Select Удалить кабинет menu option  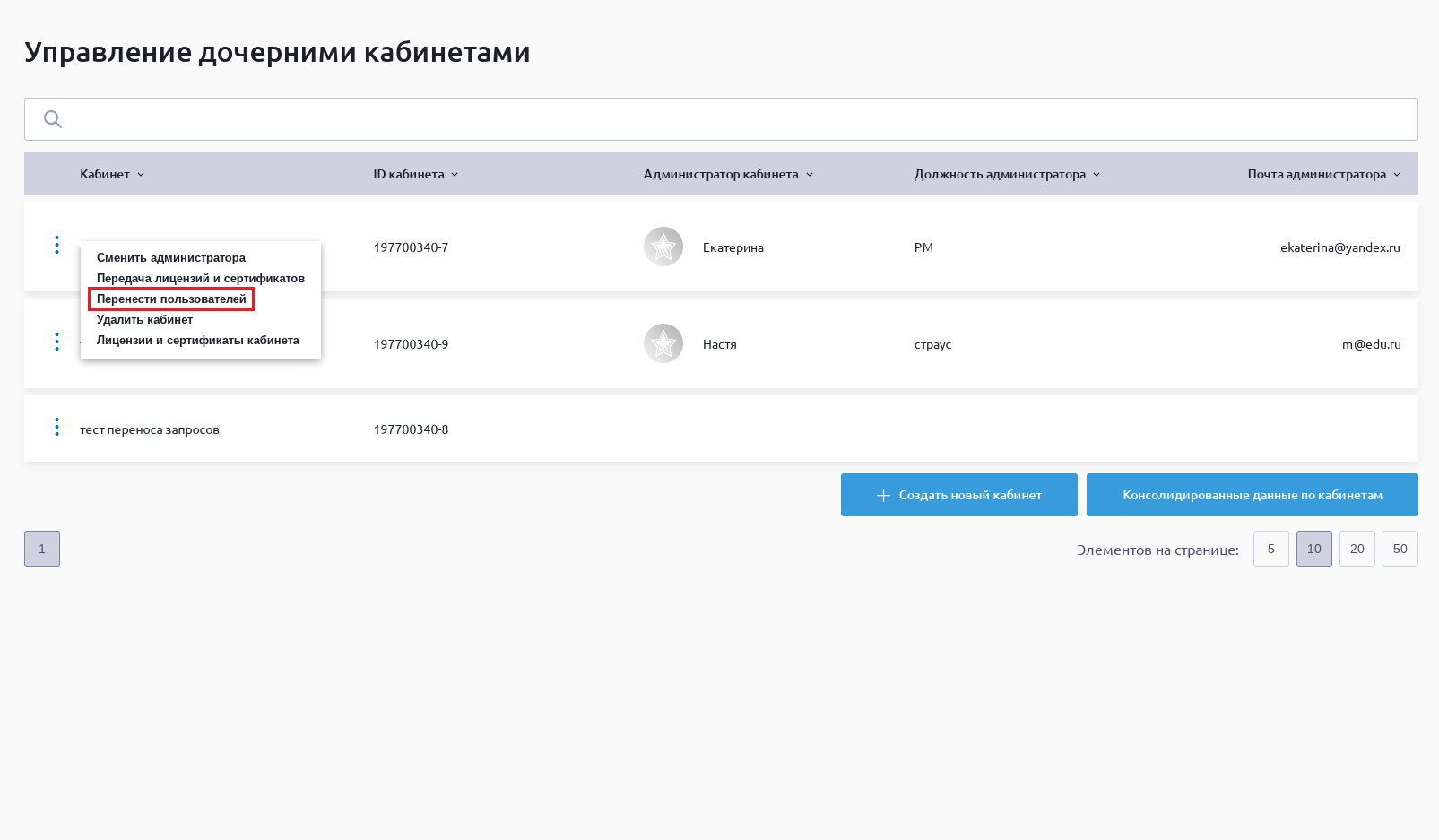point(144,319)
